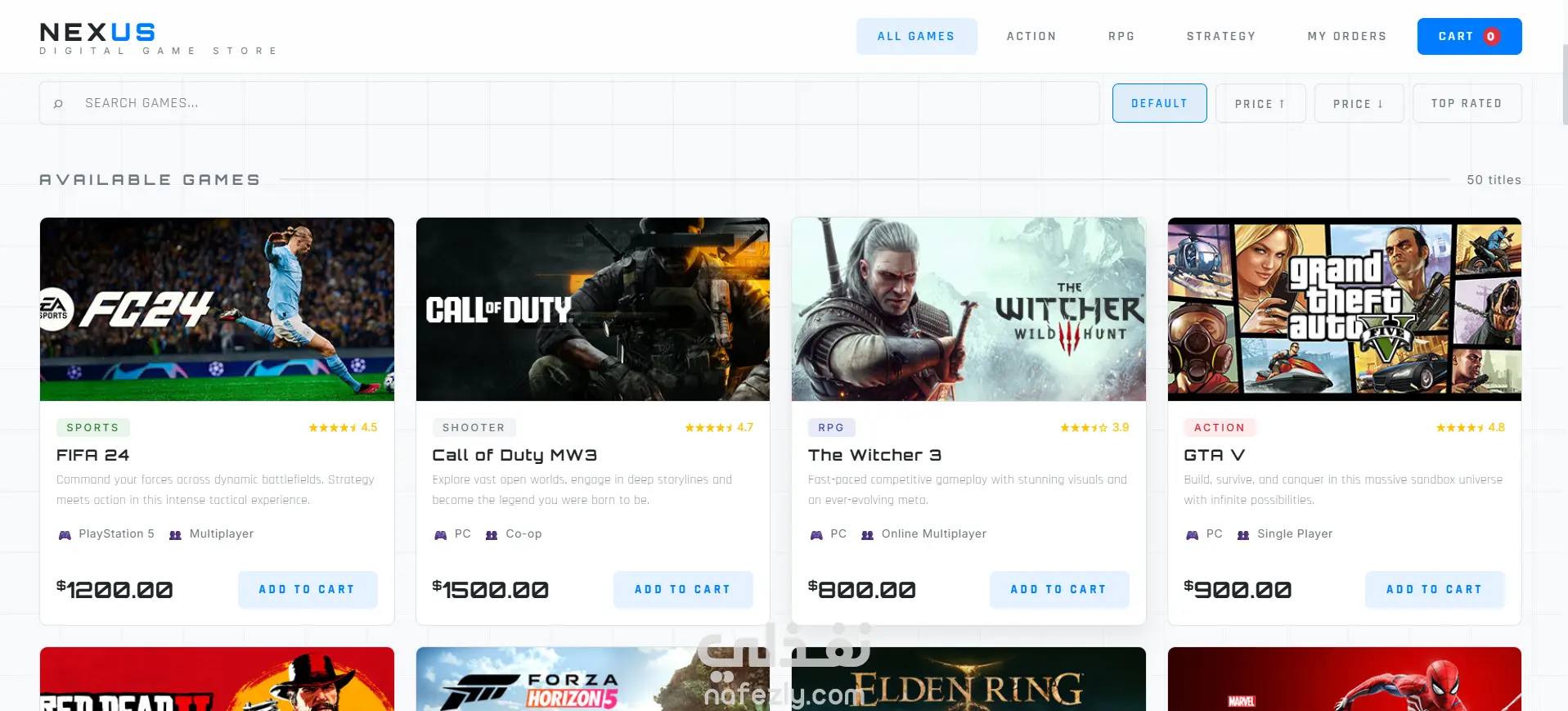Click the NEXUS Digital Game Store logo
This screenshot has height=711, width=1568.
click(x=158, y=38)
